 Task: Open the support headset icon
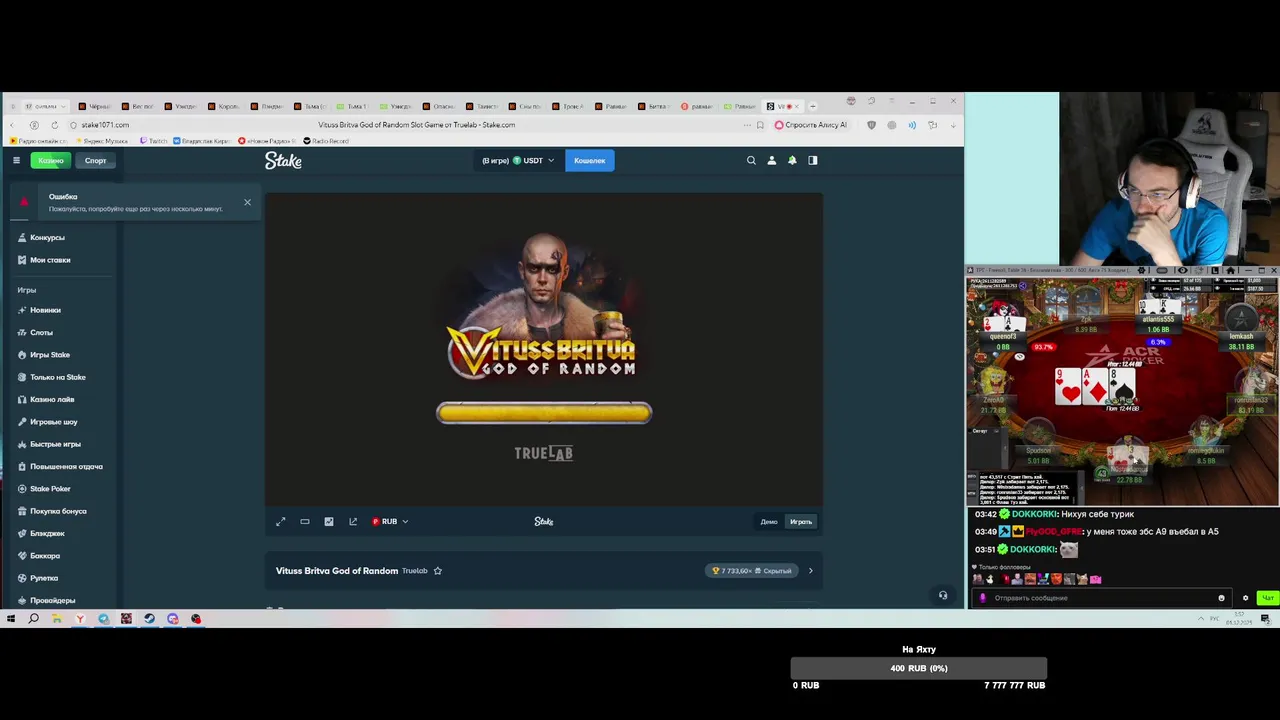942,595
